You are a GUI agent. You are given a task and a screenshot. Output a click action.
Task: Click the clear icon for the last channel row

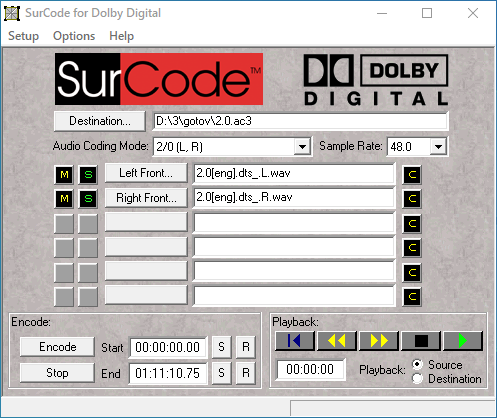(412, 297)
